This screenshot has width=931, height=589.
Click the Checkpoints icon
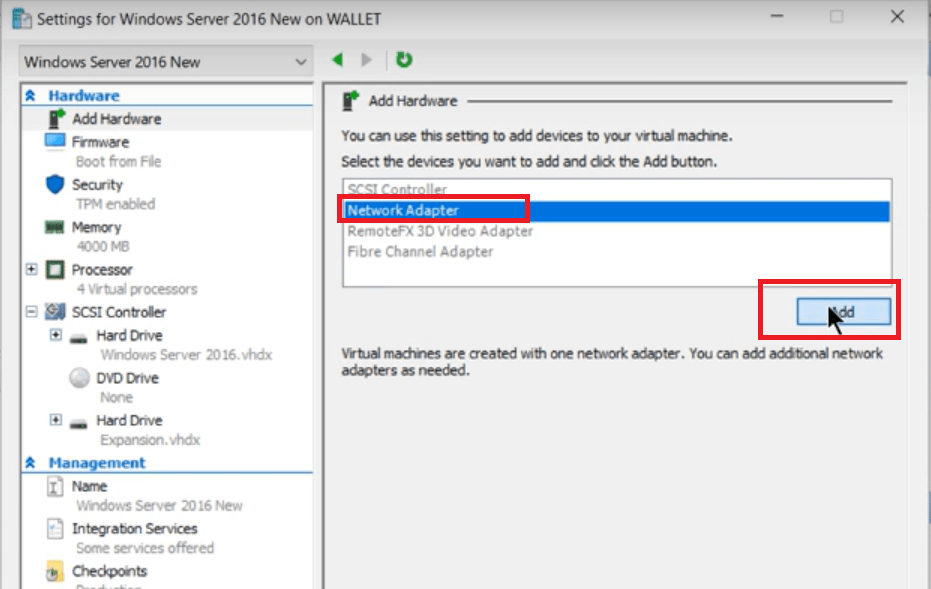(x=55, y=572)
